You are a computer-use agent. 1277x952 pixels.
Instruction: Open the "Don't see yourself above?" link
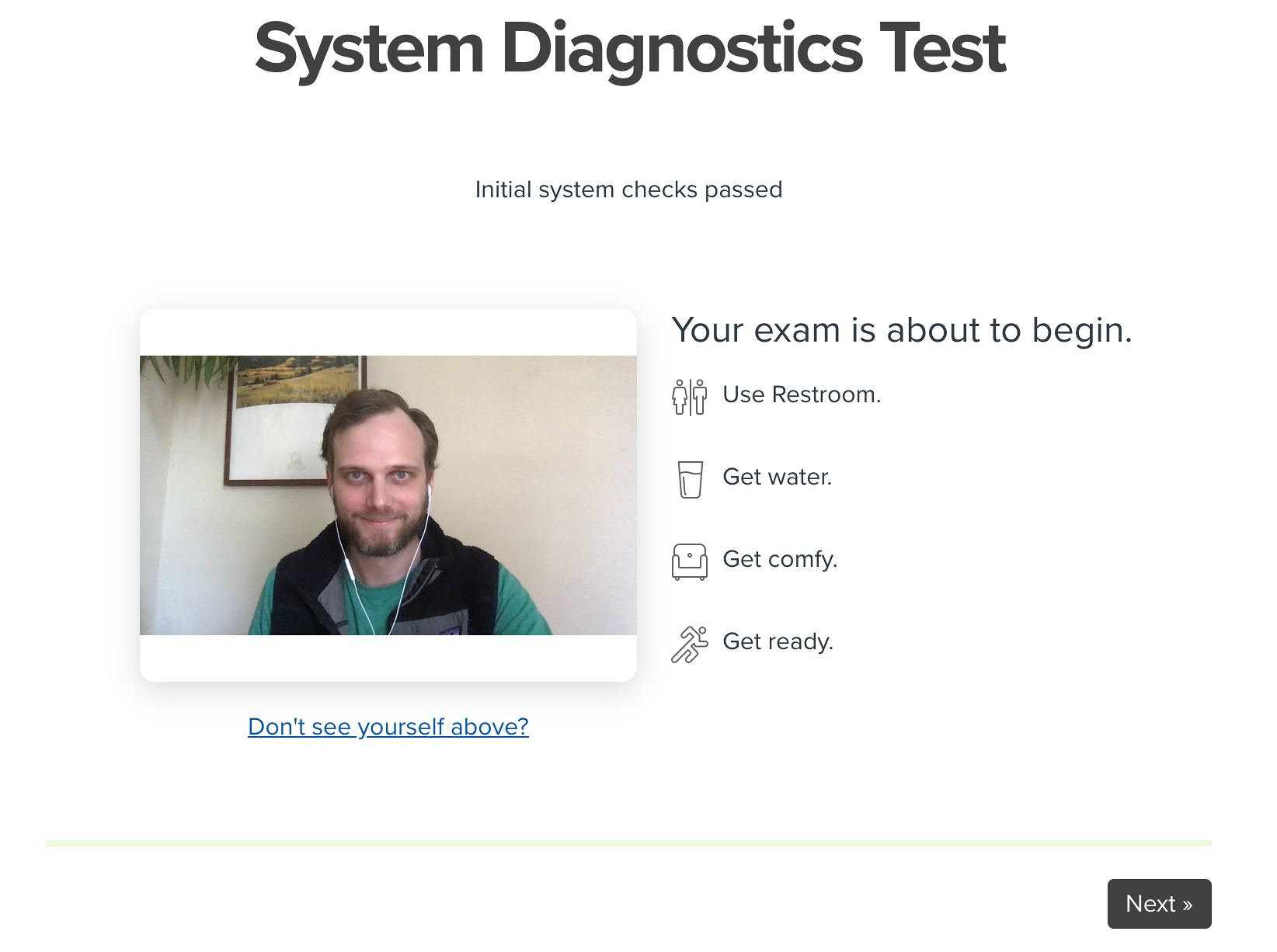[x=388, y=727]
